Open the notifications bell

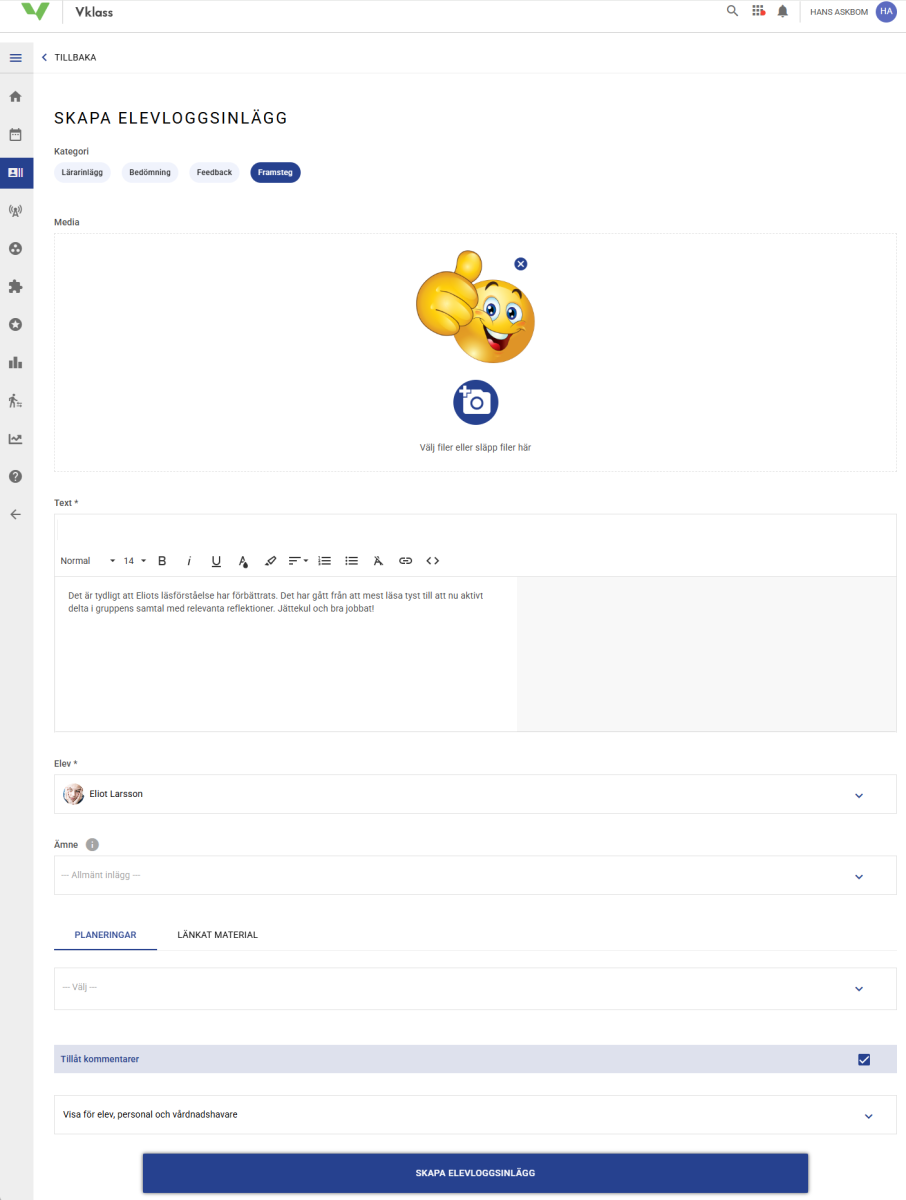(x=783, y=11)
